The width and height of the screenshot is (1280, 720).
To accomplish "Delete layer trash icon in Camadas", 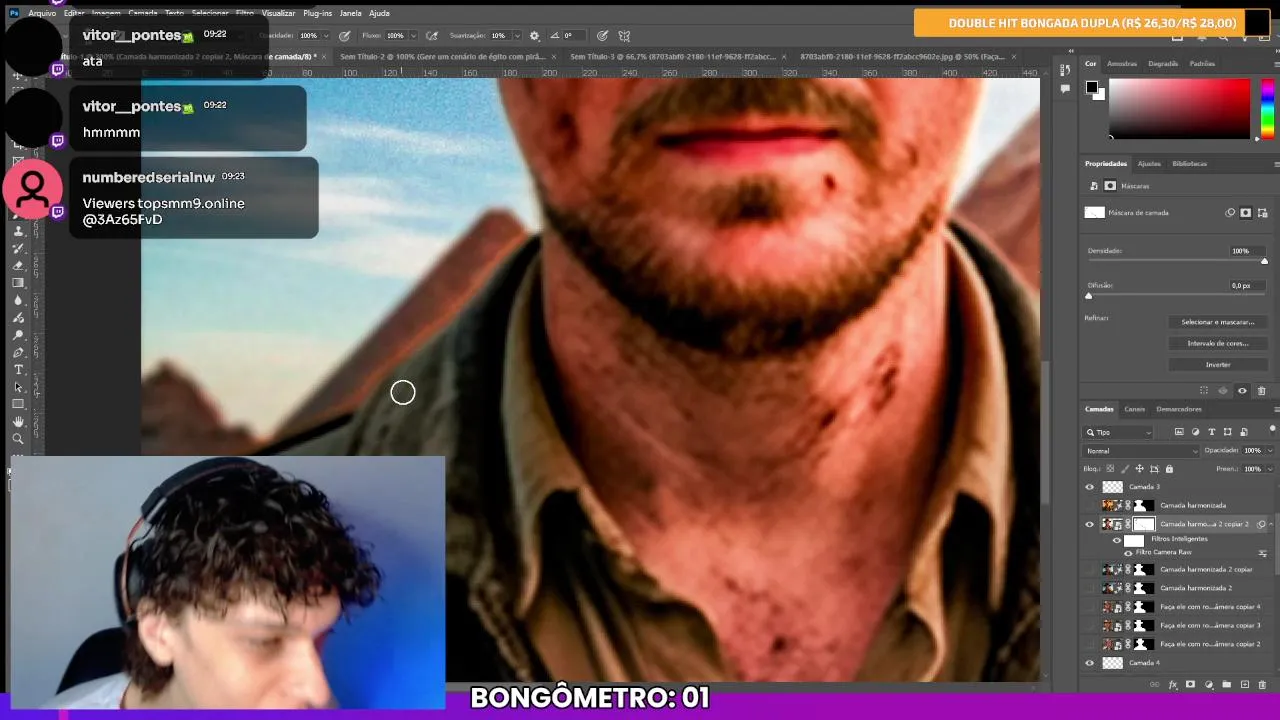I will coord(1262,684).
